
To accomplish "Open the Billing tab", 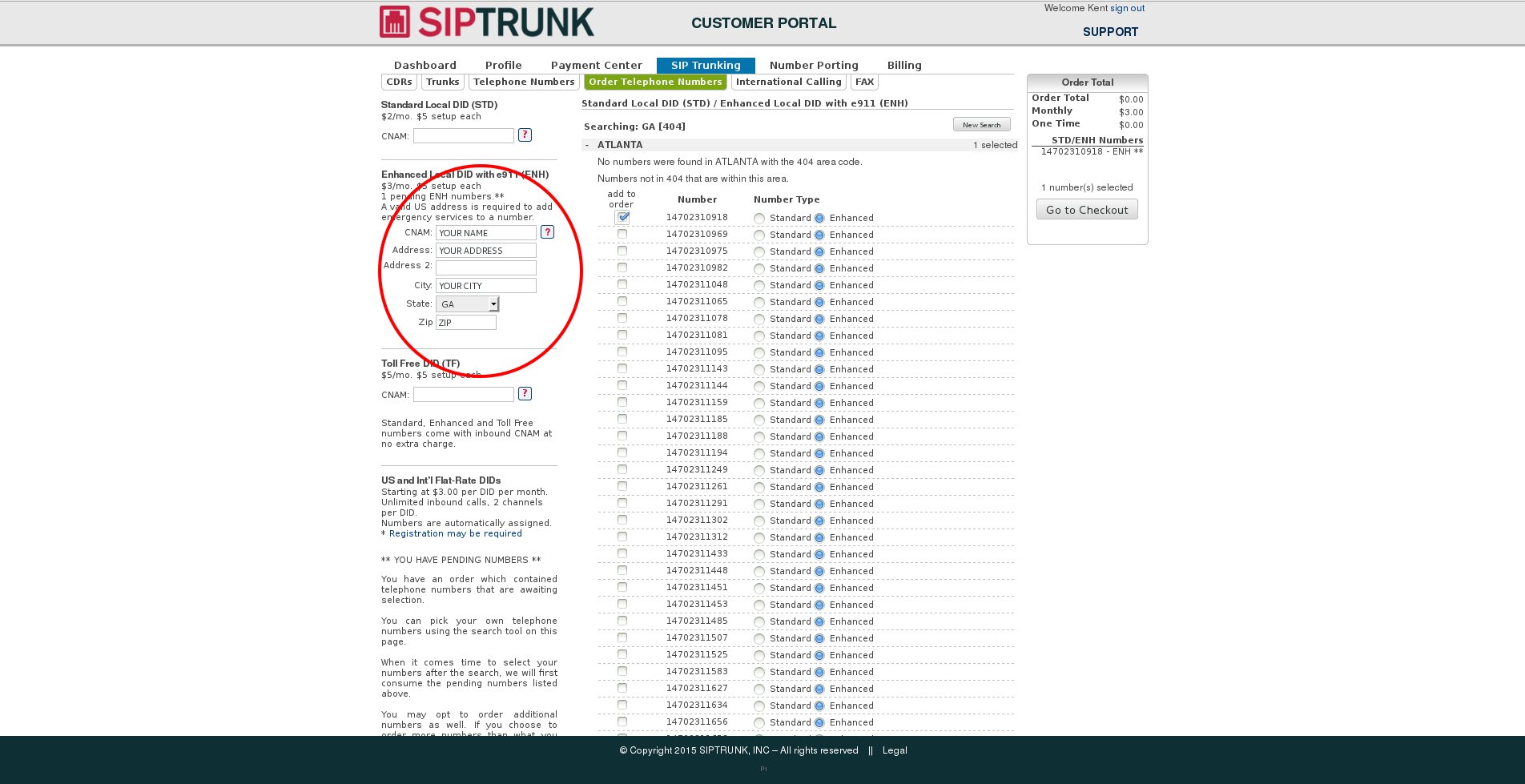I will pyautogui.click(x=904, y=66).
